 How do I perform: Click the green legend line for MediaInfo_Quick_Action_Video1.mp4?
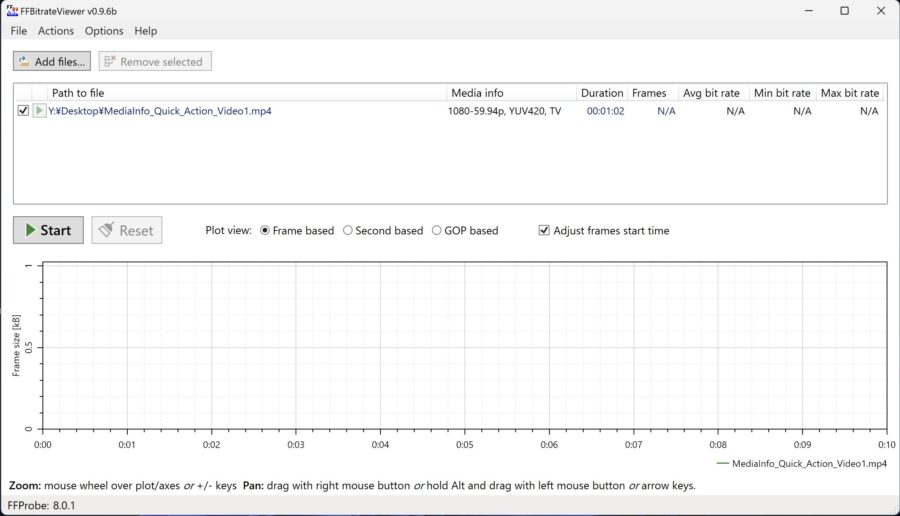pos(723,464)
